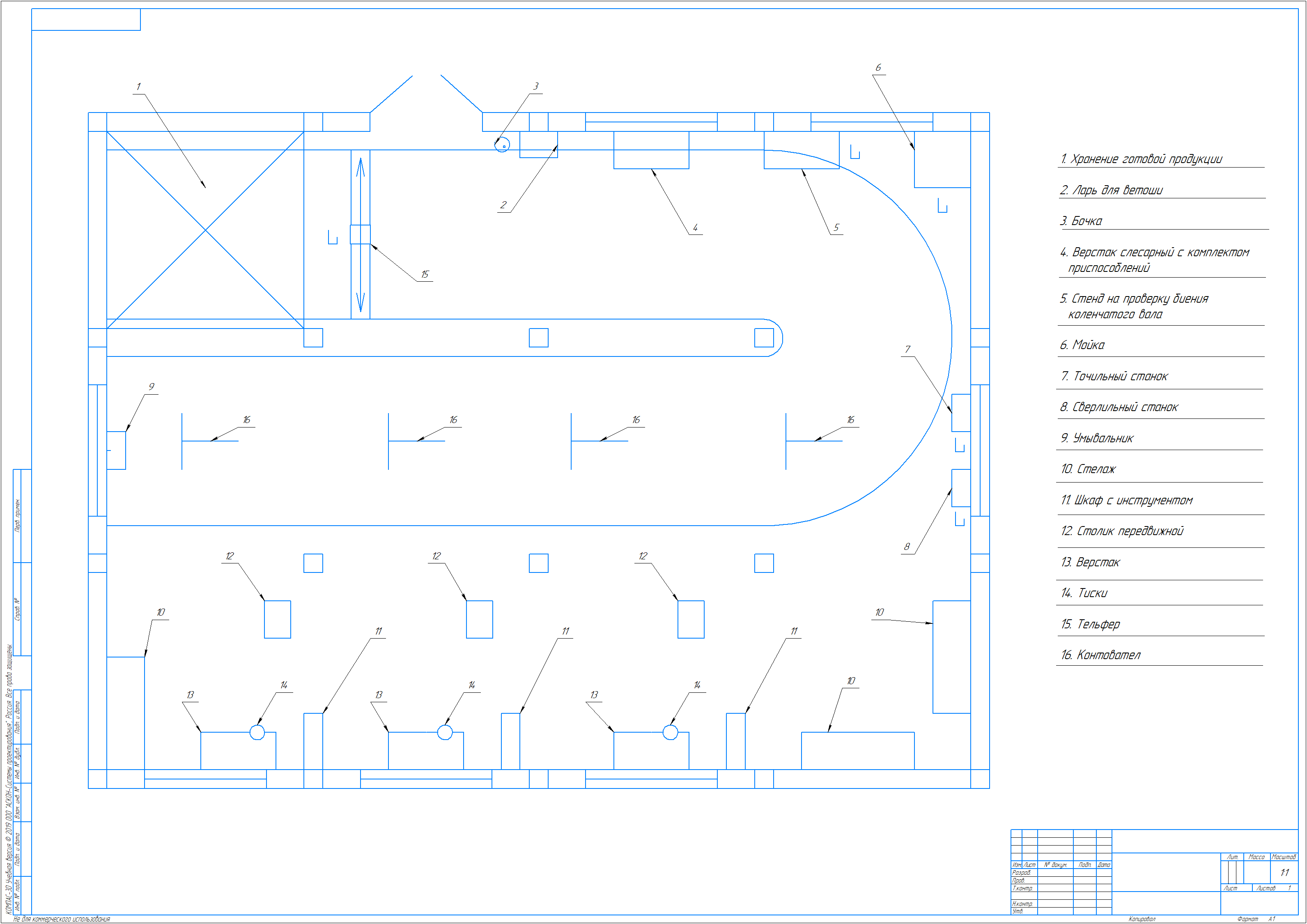Click legend entry '12. Столик передвижной'
1307x924 pixels.
(x=1122, y=531)
